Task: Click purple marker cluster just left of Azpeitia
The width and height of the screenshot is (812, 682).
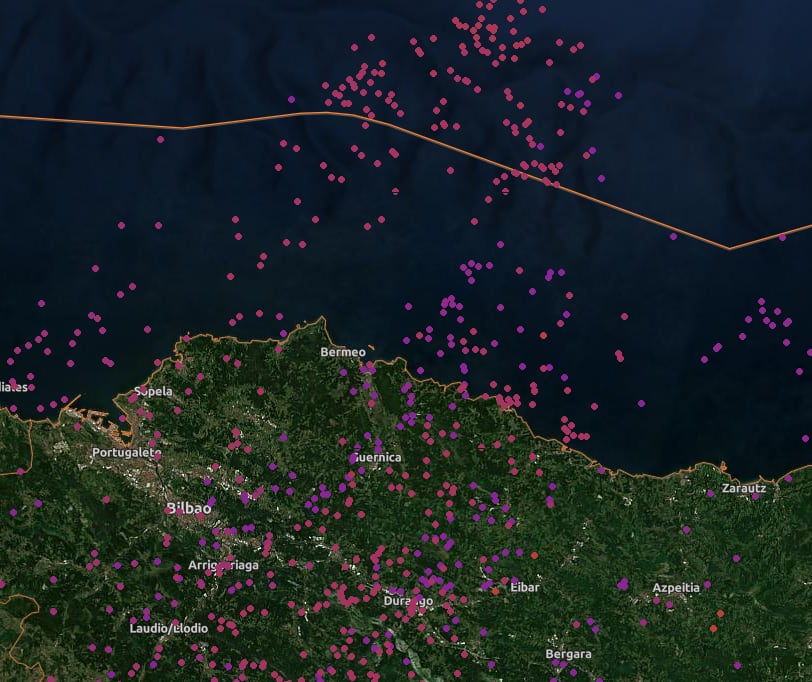Action: 623,583
